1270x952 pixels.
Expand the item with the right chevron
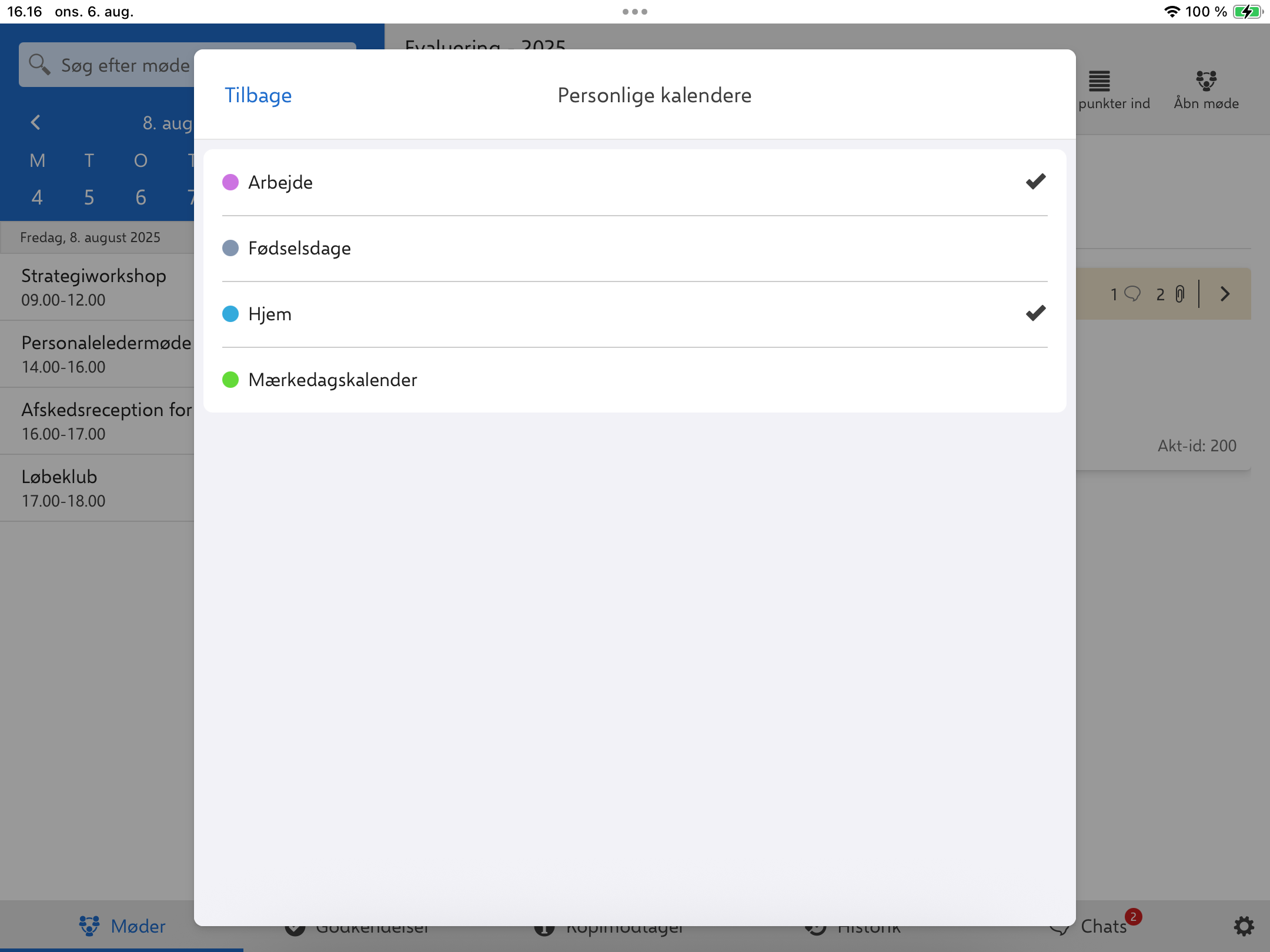(x=1225, y=294)
